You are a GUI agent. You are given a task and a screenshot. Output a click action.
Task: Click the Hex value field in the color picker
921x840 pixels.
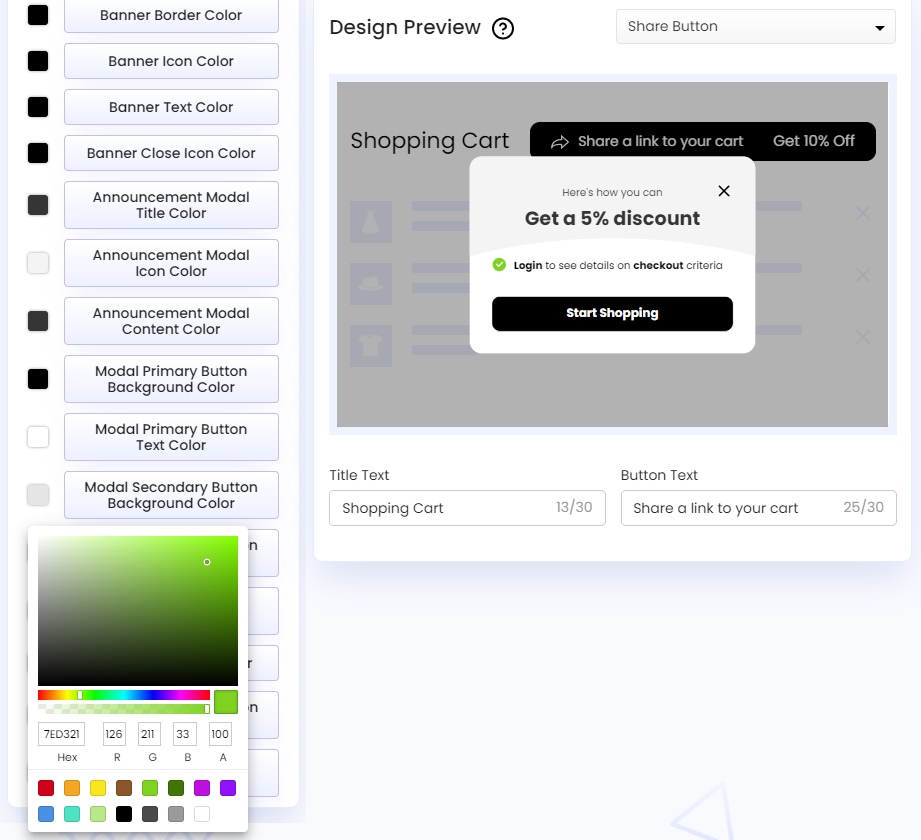[x=61, y=733]
